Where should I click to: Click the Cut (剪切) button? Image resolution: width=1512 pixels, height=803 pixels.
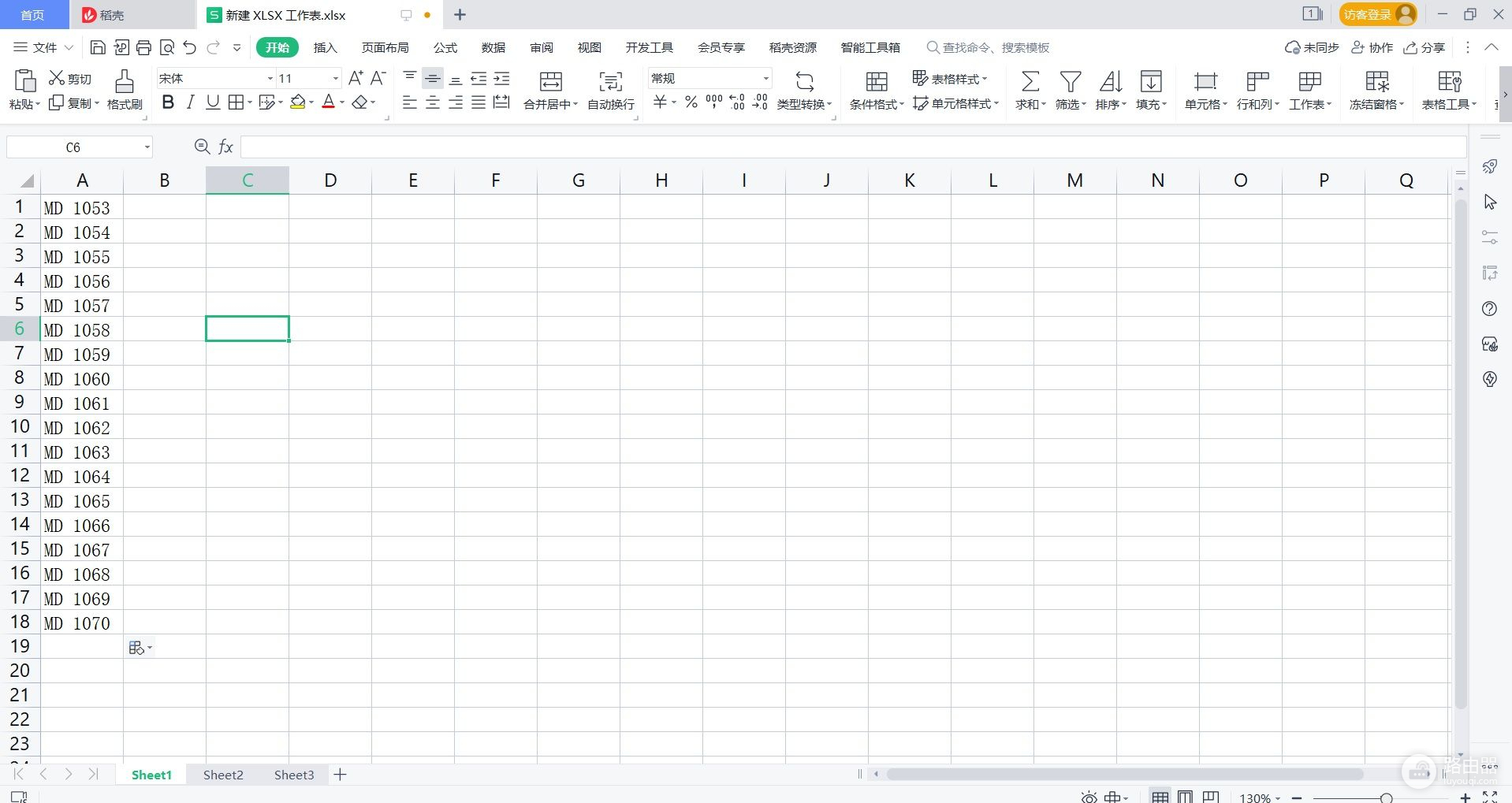[x=70, y=78]
